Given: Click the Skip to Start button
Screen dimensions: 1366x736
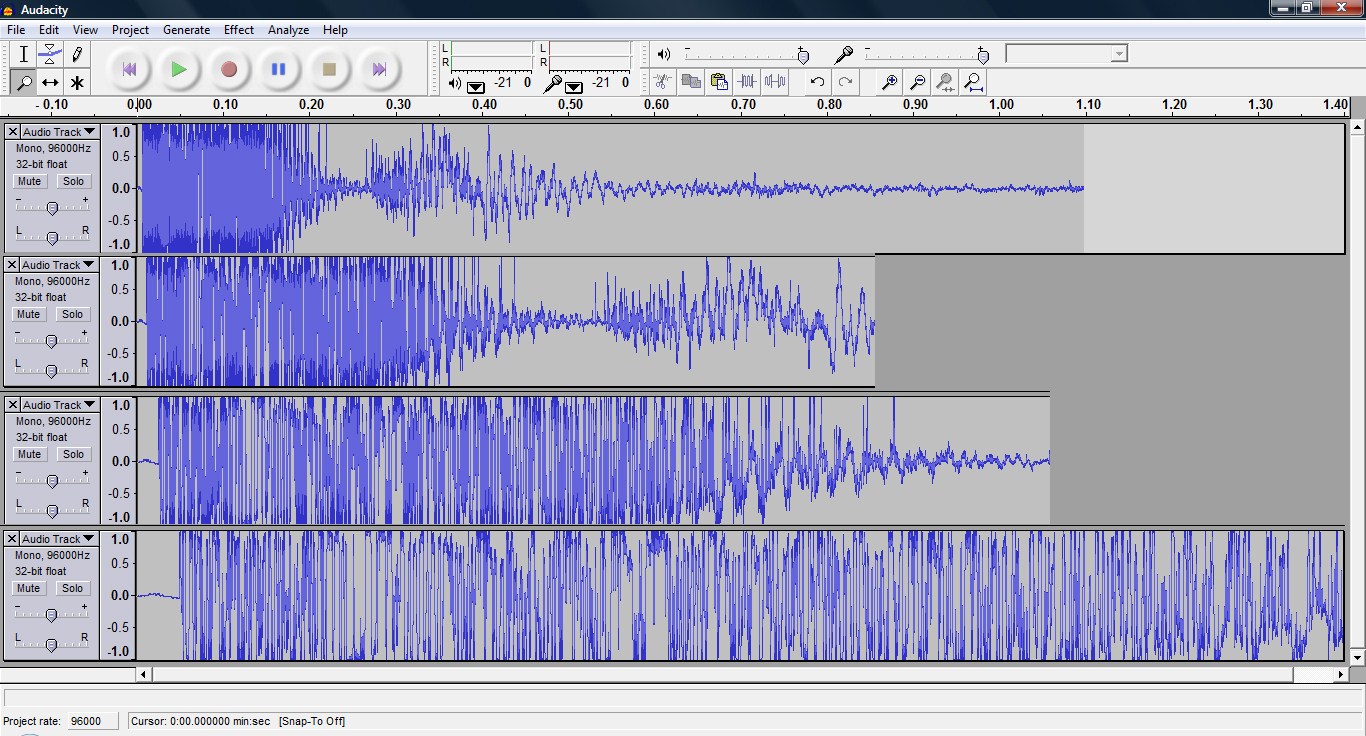Looking at the screenshot, I should click(129, 69).
